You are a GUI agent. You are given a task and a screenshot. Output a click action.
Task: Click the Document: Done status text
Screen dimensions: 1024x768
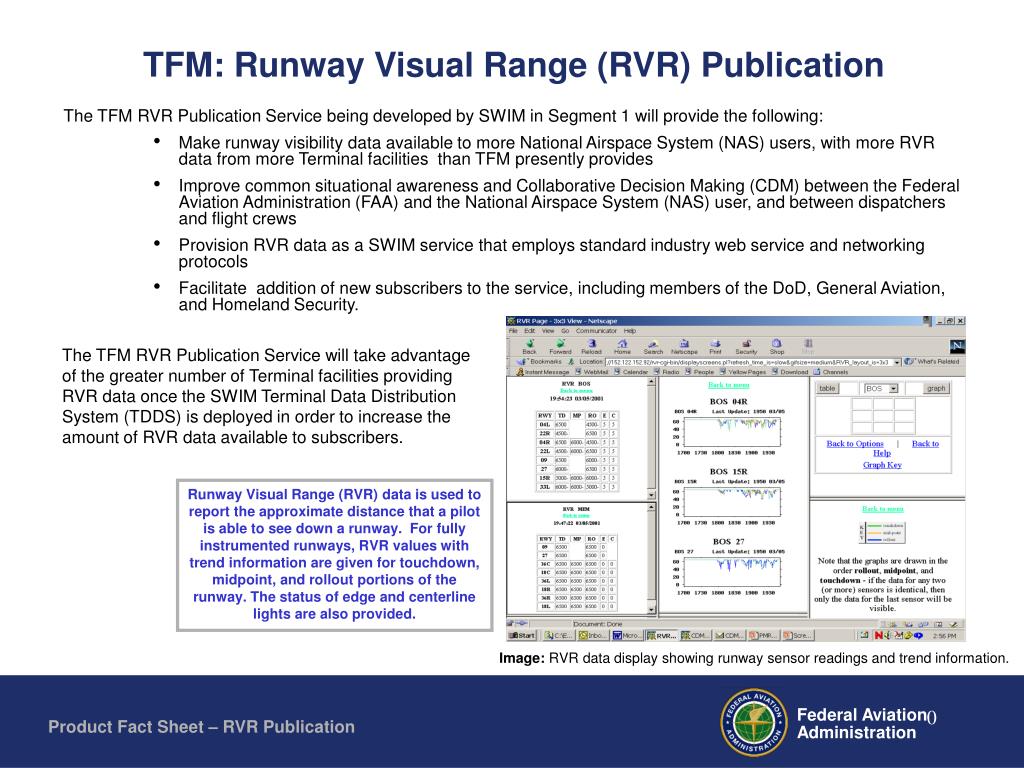click(598, 624)
